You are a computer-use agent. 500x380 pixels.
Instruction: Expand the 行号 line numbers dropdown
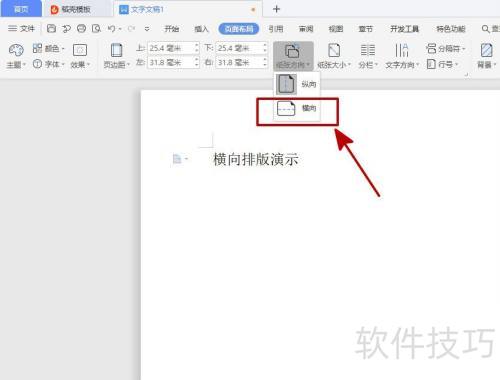443,64
